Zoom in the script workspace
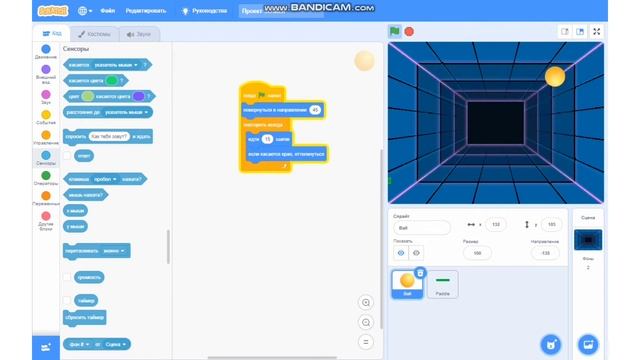The width and height of the screenshot is (640, 360). (366, 302)
